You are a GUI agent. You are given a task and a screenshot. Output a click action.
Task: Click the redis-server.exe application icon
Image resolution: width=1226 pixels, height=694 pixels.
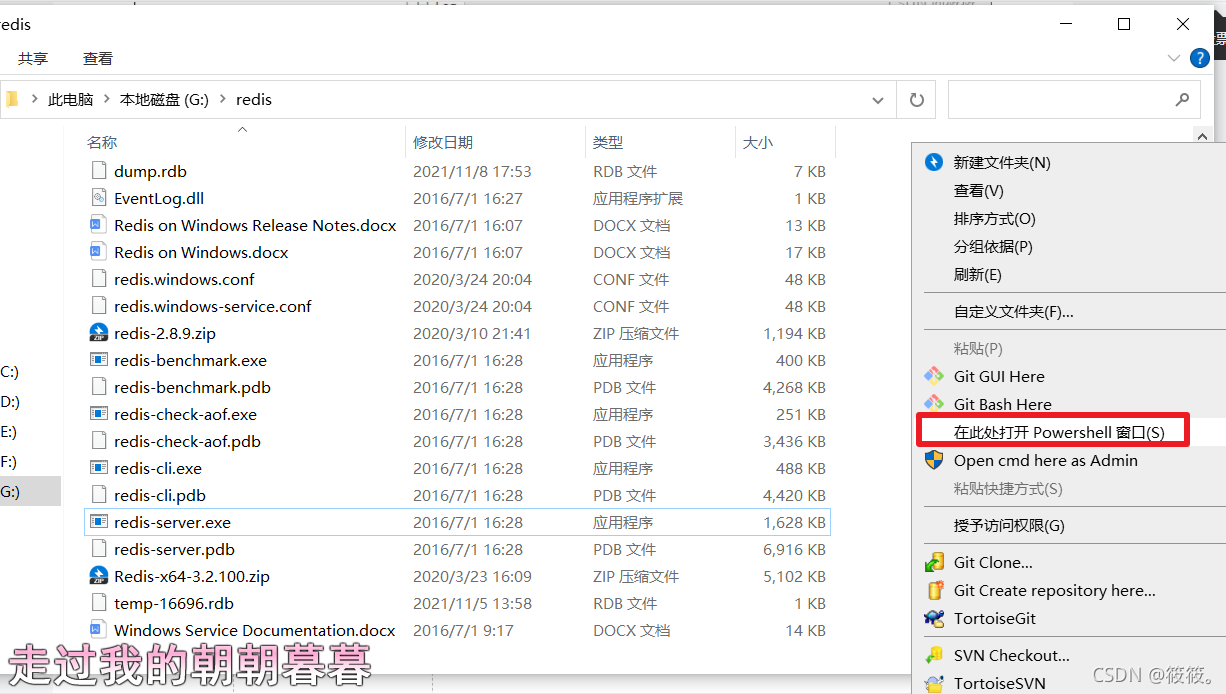pyautogui.click(x=98, y=522)
